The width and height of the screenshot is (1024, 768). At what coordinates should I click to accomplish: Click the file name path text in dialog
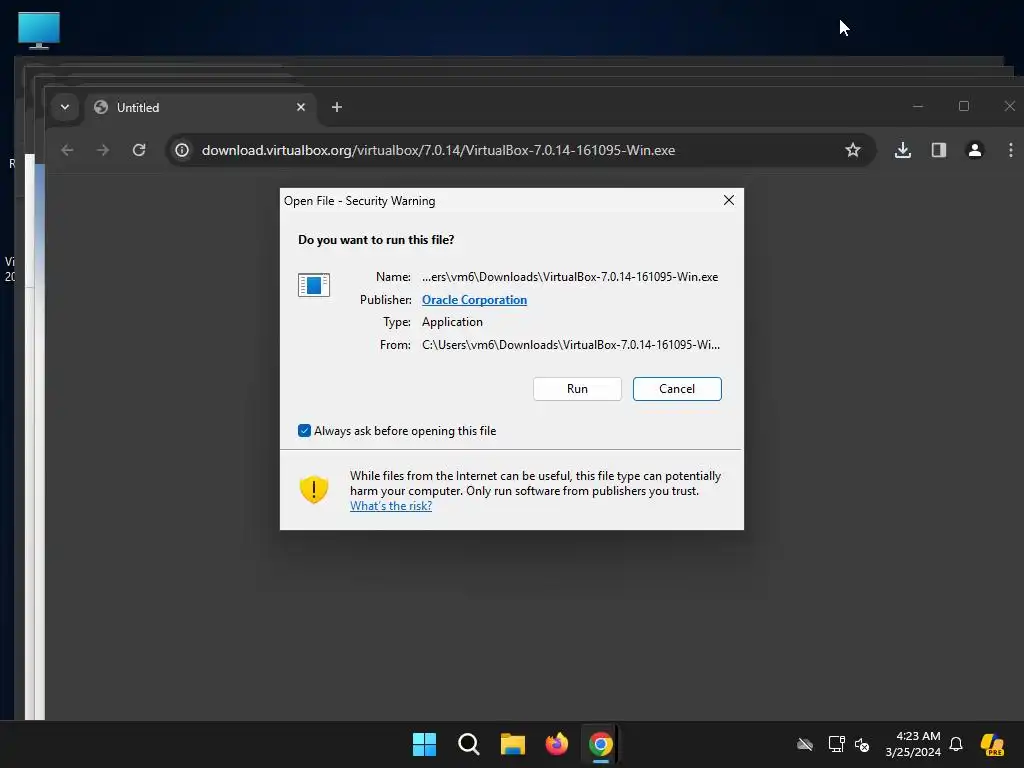[x=569, y=277]
